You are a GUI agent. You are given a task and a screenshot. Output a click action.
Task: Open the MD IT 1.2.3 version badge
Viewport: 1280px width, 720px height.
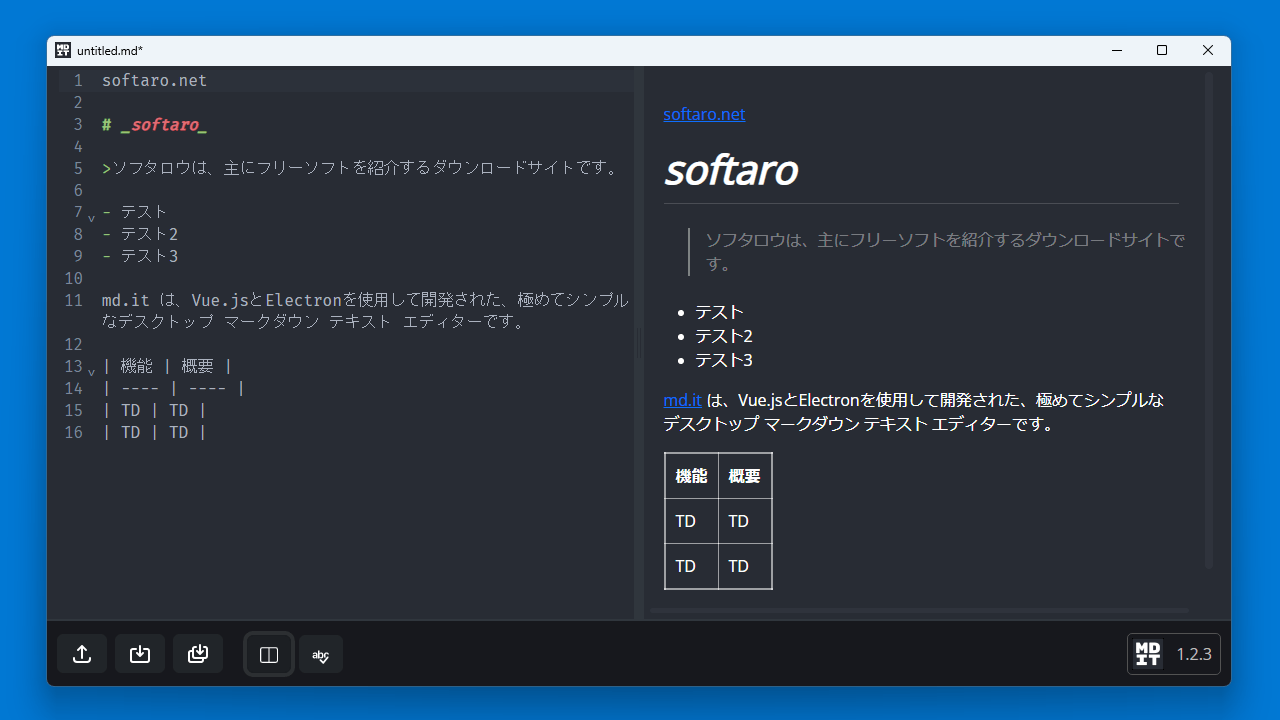pos(1174,654)
